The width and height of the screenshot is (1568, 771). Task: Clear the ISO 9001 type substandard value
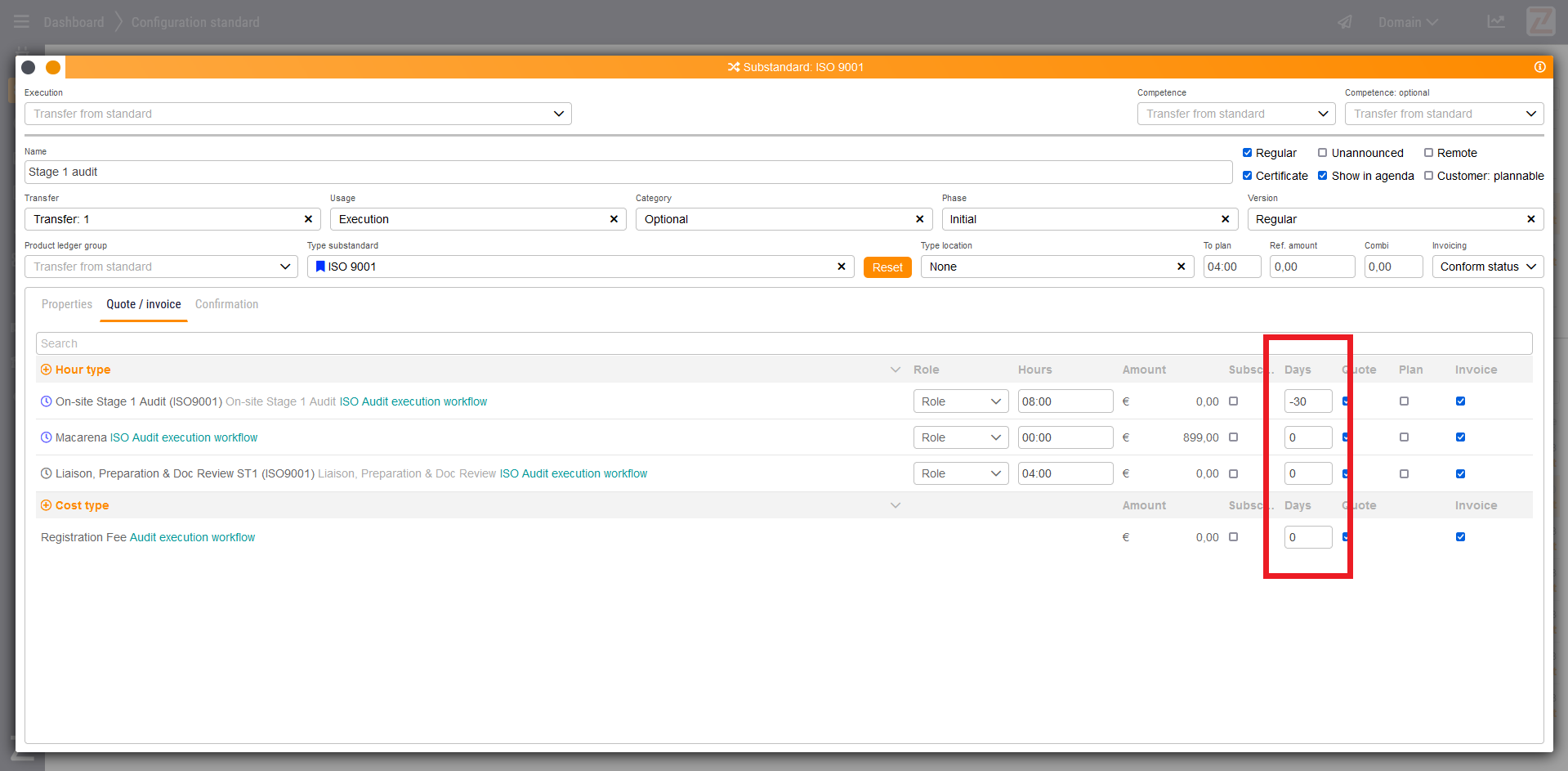click(841, 267)
